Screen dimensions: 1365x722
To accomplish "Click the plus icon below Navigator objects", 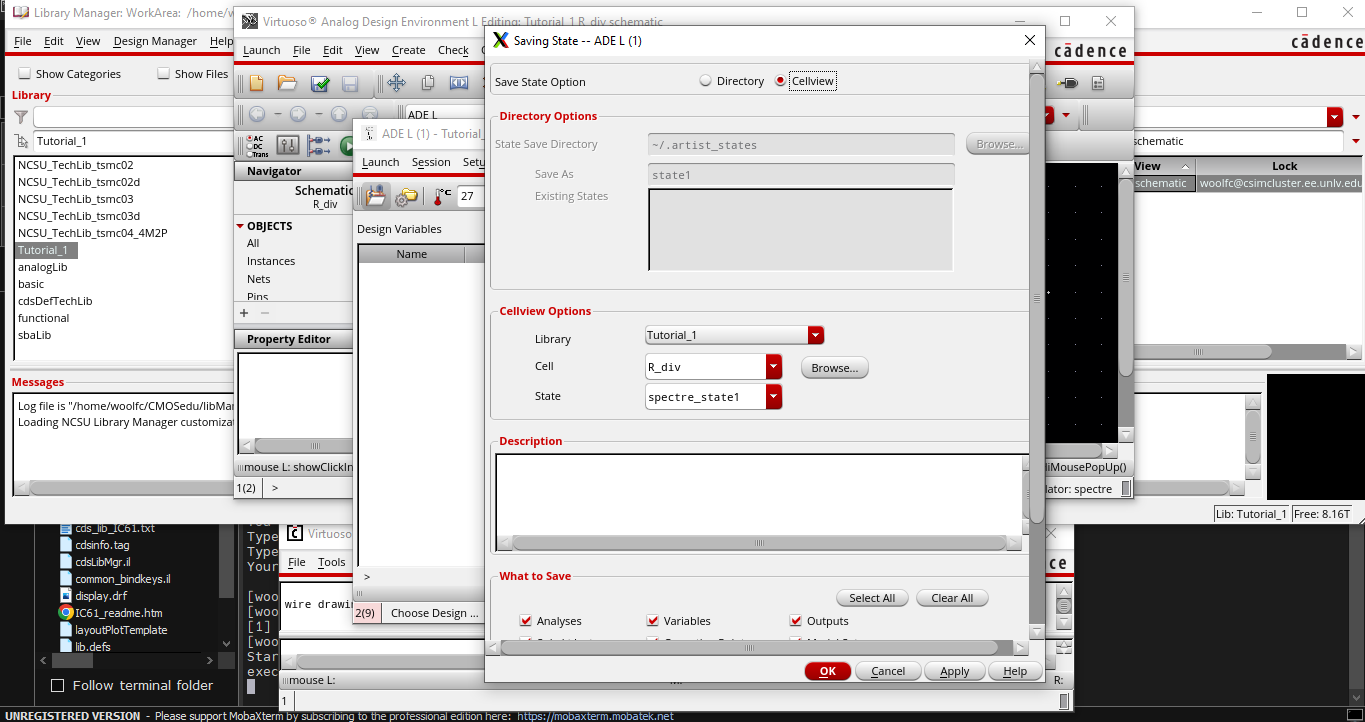I will point(244,313).
